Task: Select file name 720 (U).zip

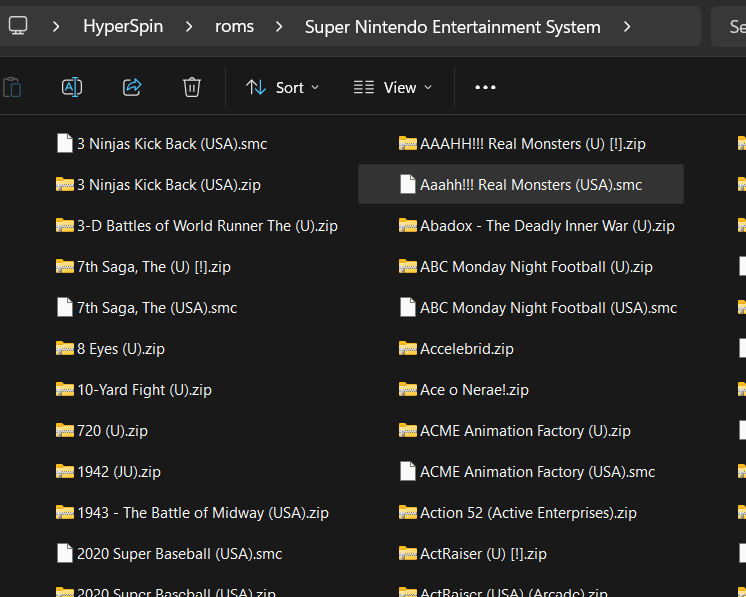Action: 113,431
